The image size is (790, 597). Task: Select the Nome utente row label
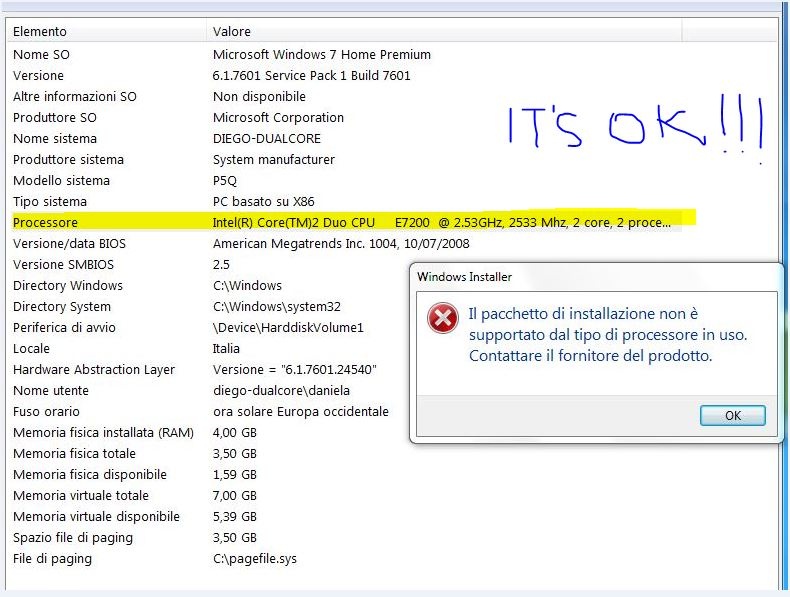pos(51,390)
